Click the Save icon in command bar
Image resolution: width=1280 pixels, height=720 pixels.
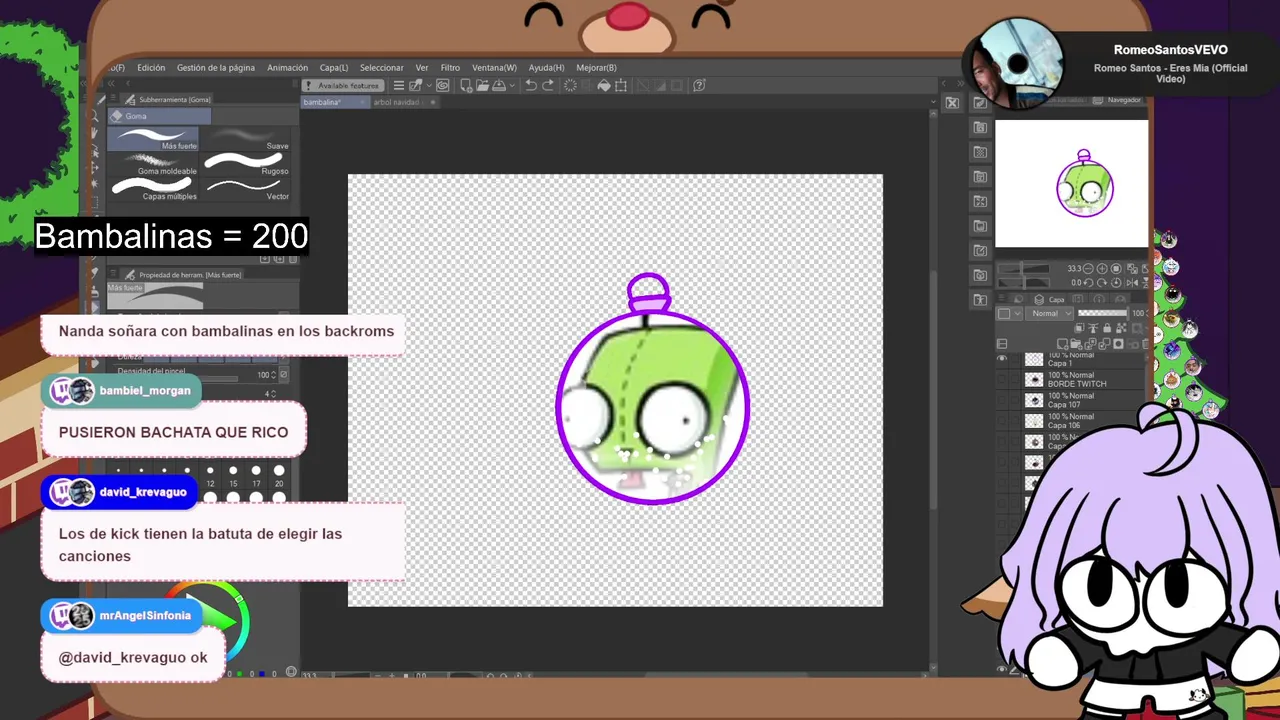(501, 85)
